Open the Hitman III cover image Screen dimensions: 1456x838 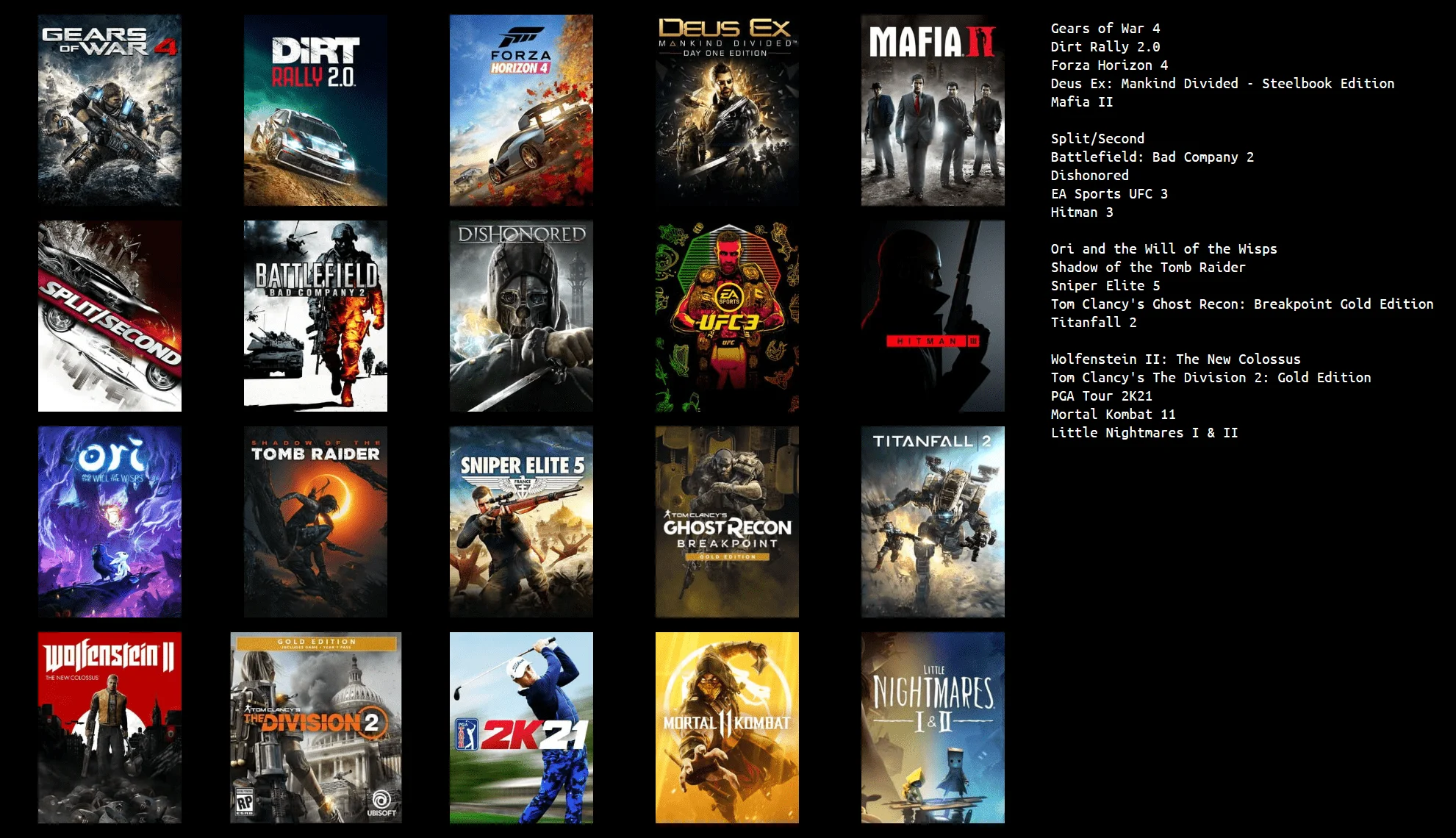pos(933,316)
